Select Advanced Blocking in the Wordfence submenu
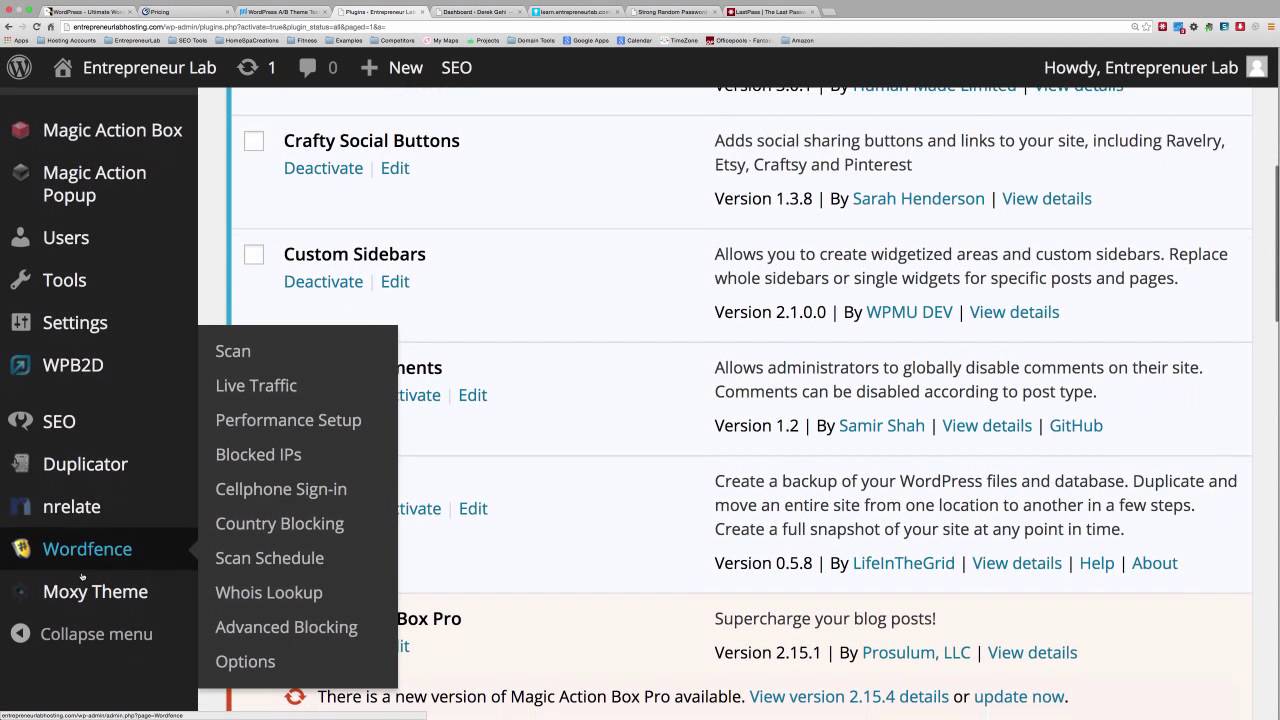 [286, 627]
